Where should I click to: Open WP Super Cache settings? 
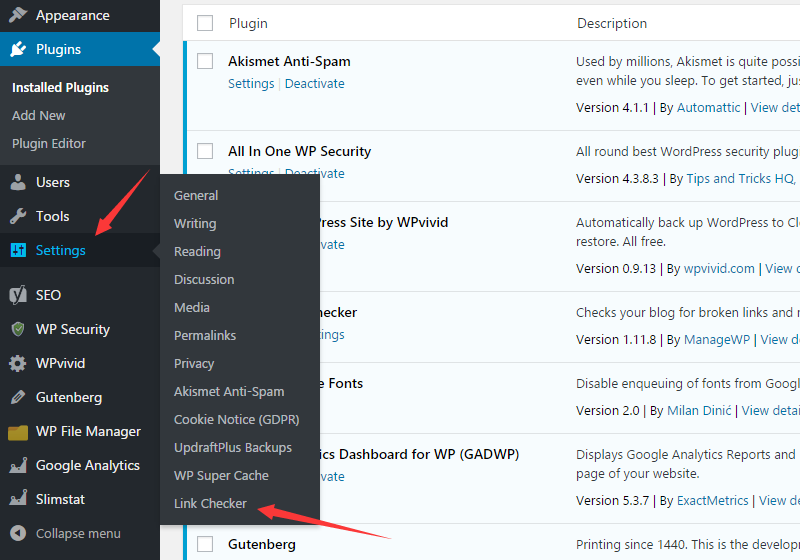(x=221, y=475)
